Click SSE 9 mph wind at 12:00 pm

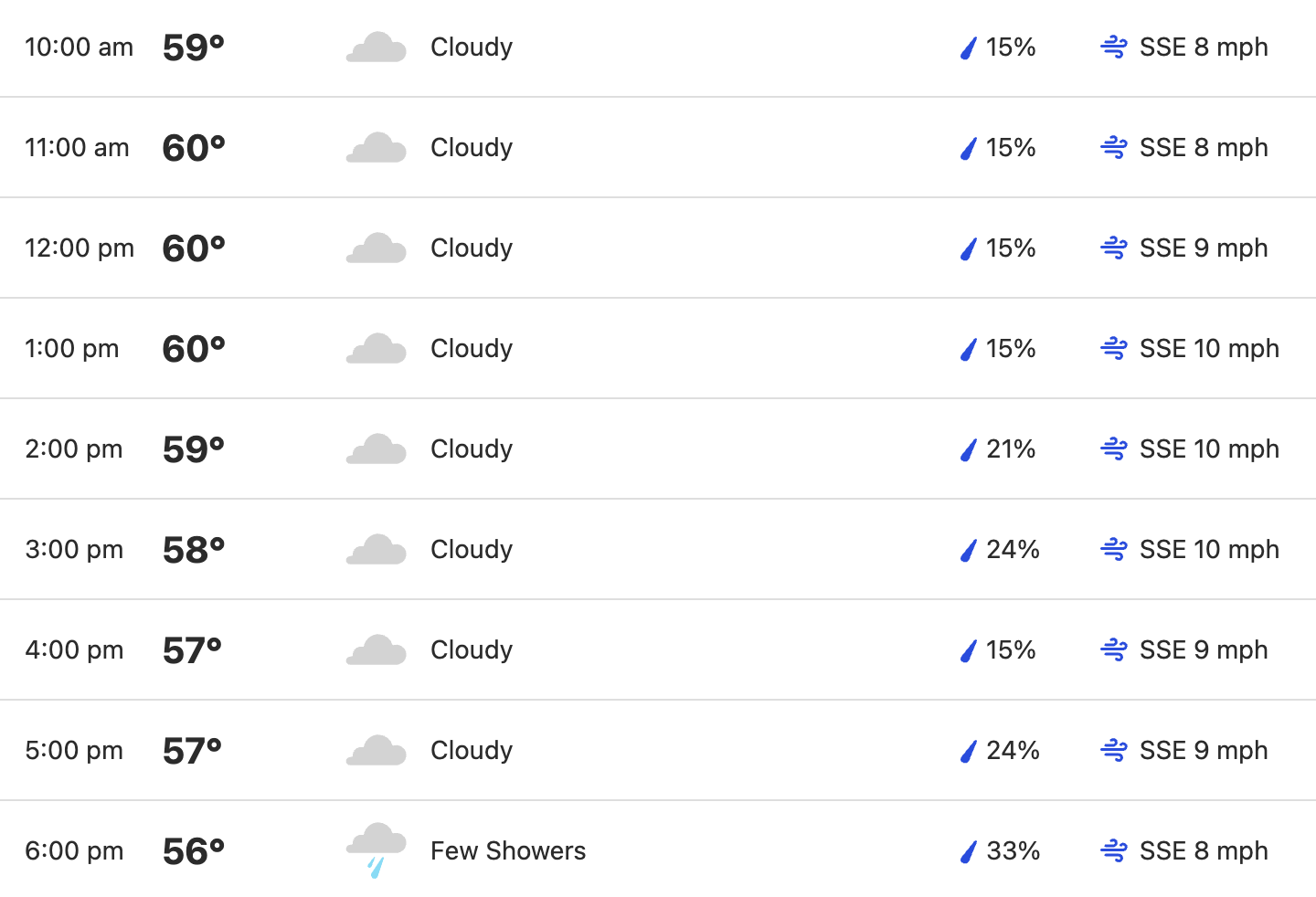[x=1204, y=248]
